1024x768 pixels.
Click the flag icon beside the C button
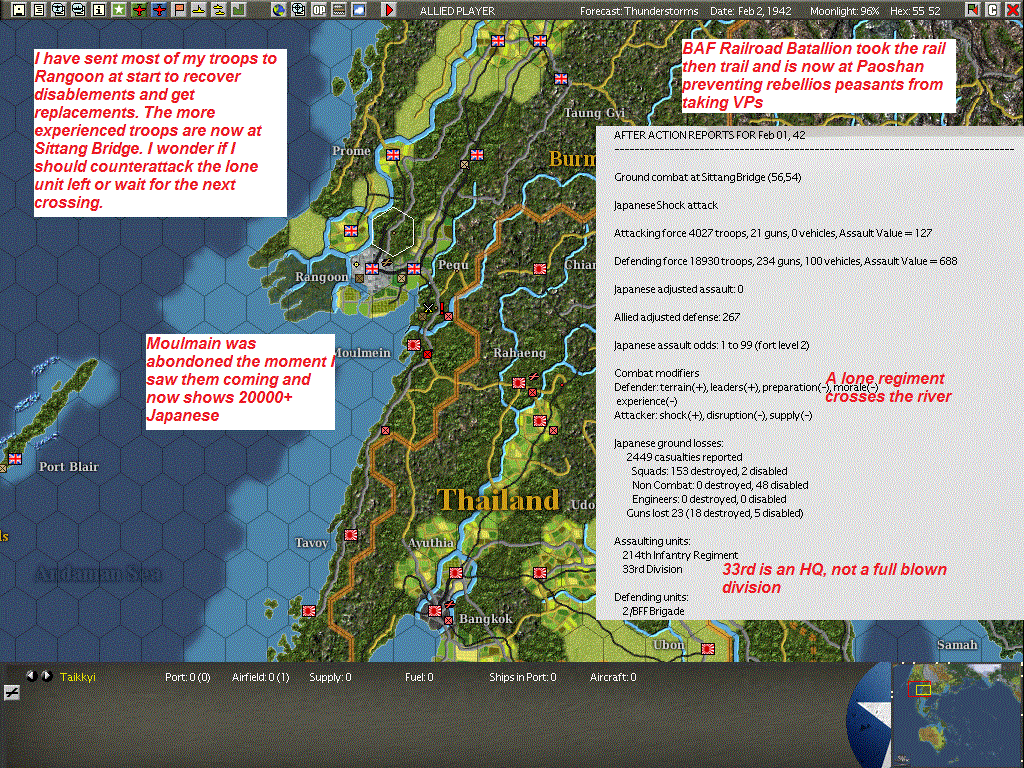click(x=973, y=9)
